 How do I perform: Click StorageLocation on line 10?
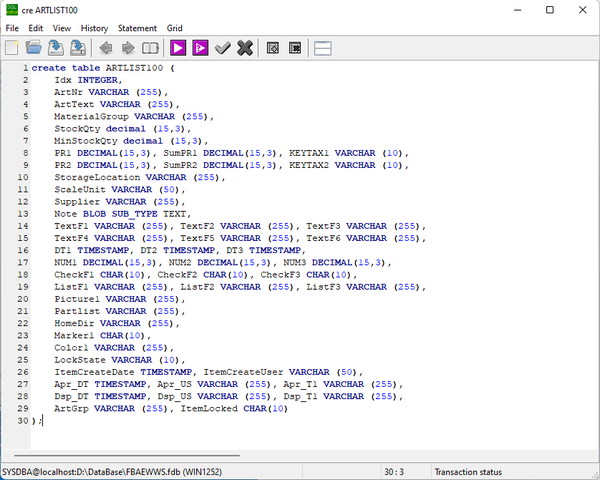[x=97, y=177]
